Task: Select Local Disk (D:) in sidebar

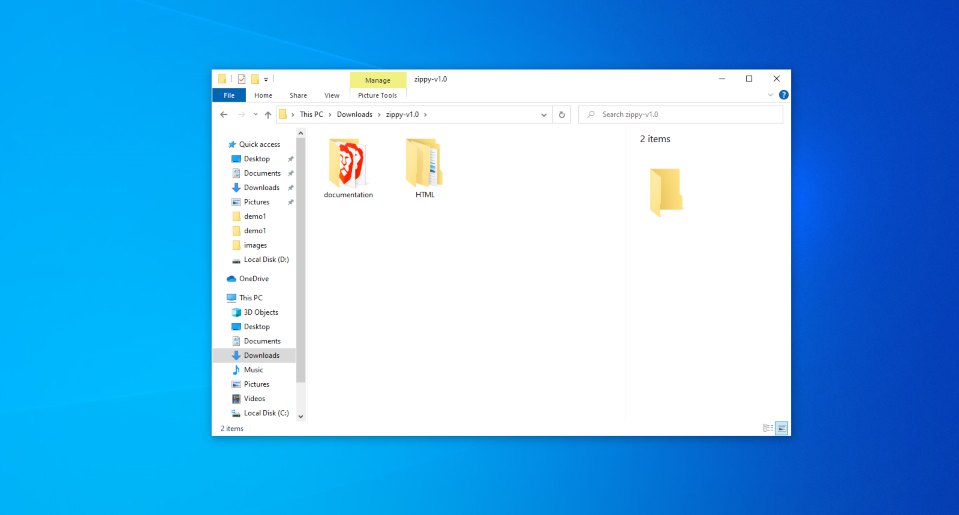Action: point(266,259)
